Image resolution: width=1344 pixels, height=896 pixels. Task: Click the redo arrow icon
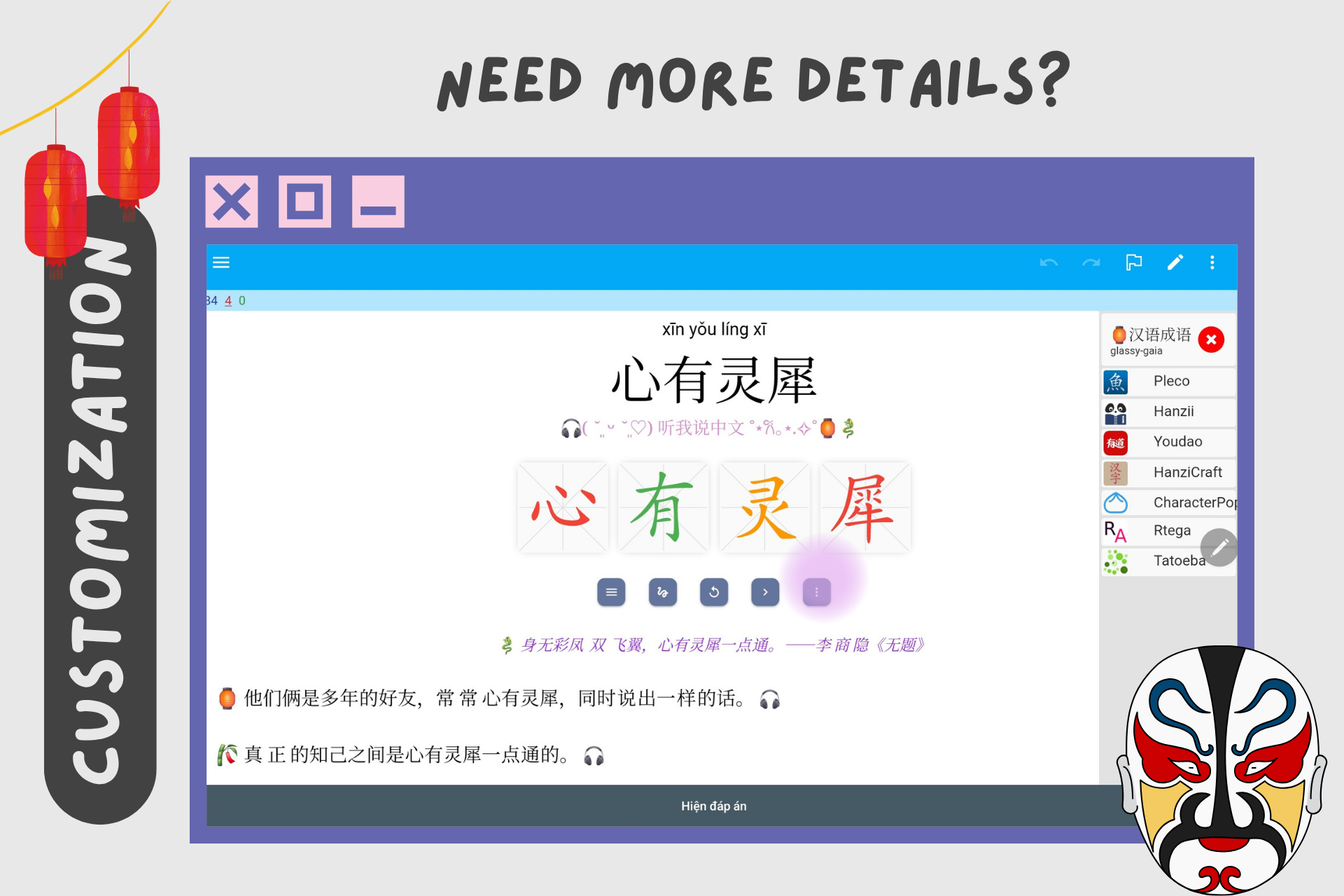1091,262
